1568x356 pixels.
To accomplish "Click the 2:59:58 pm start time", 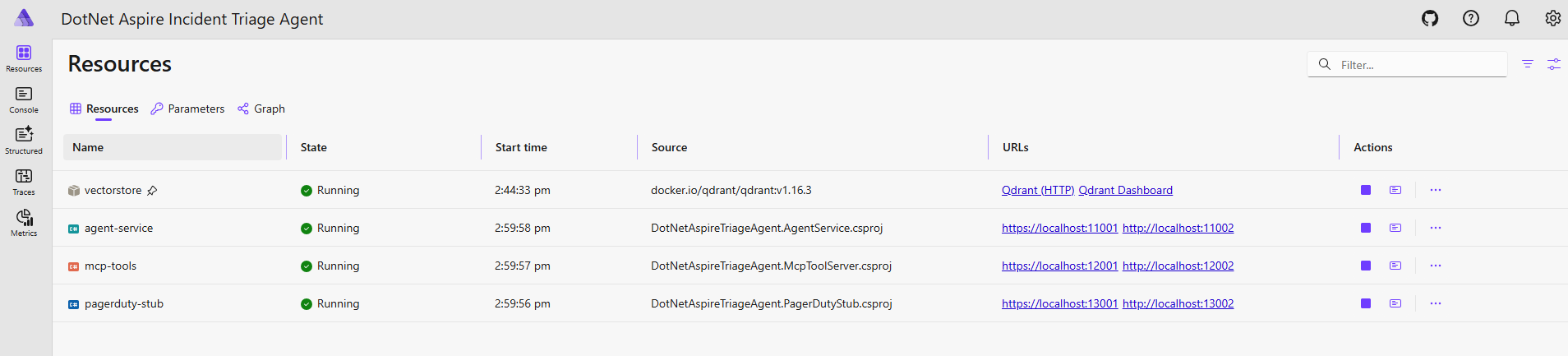I will (x=523, y=228).
